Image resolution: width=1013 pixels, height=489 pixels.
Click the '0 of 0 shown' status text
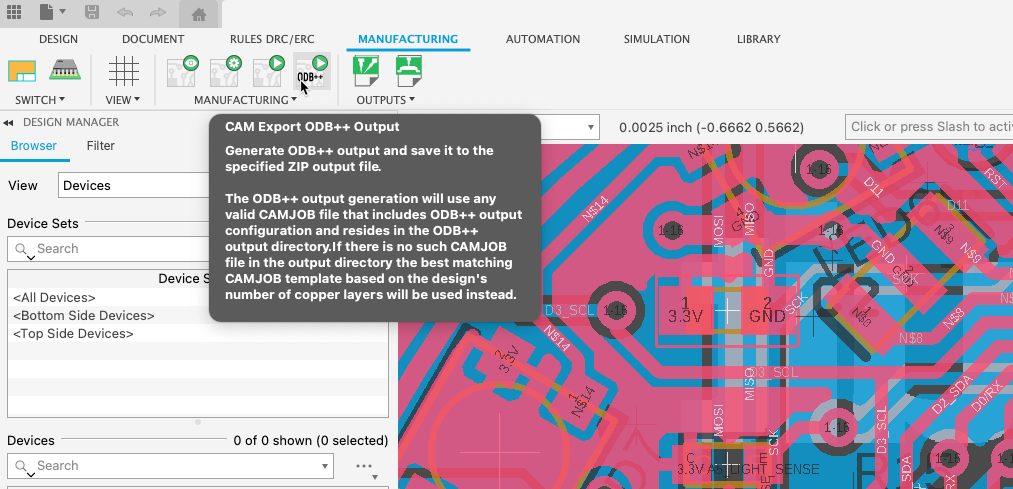click(x=311, y=441)
